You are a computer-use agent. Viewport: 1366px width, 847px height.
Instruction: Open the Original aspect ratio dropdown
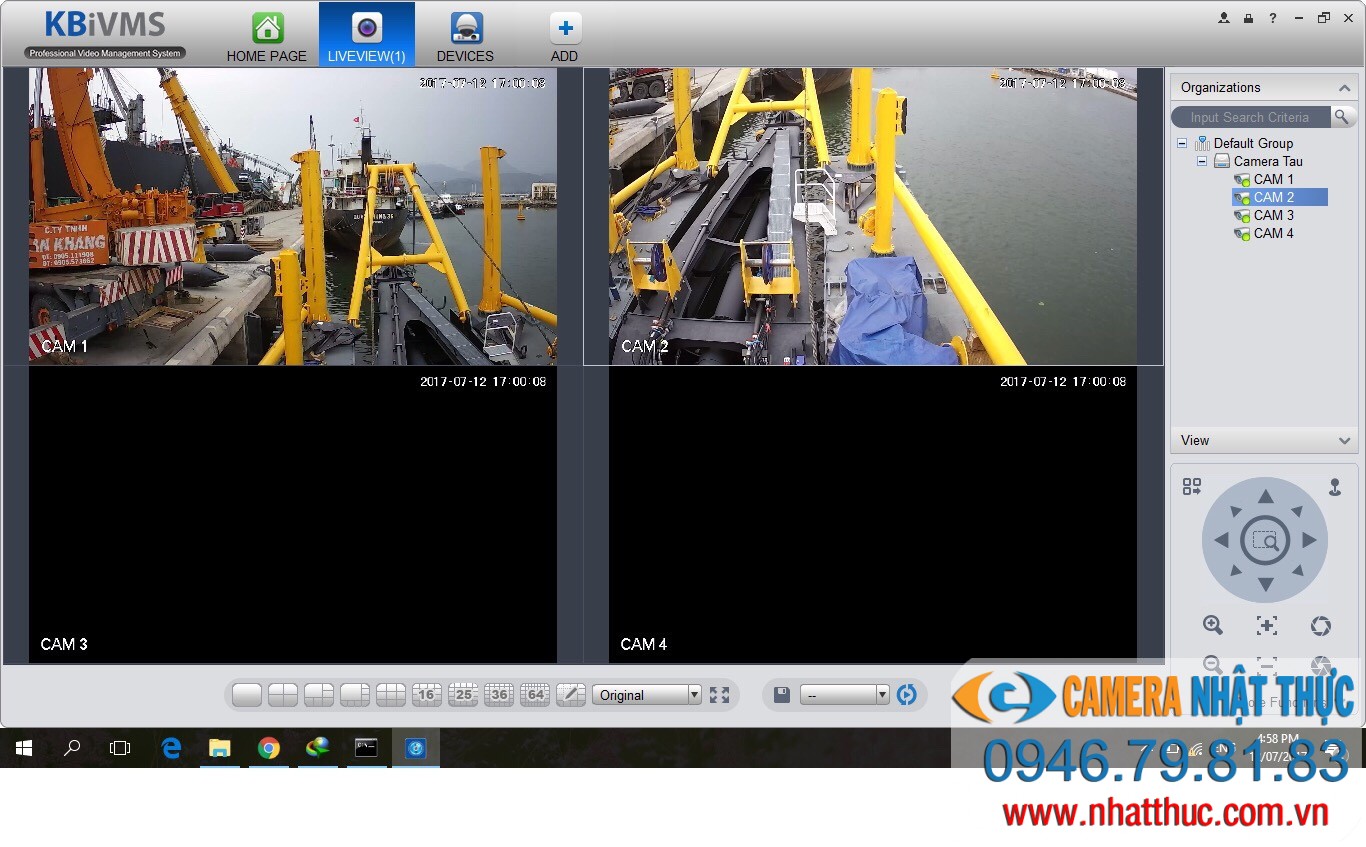point(647,695)
